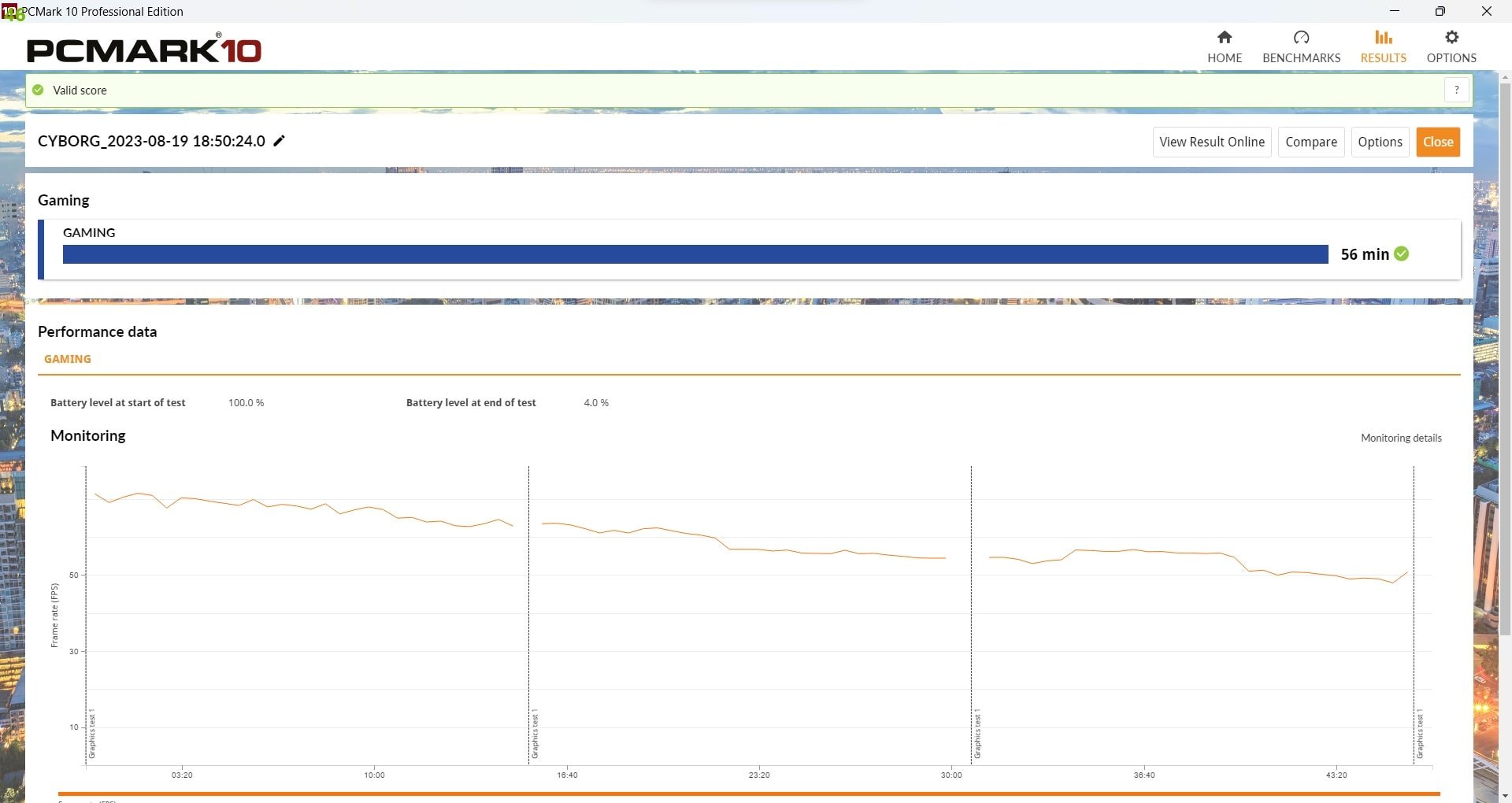
Task: Click the PCMark 10 Professional Edition window title
Action: click(102, 11)
